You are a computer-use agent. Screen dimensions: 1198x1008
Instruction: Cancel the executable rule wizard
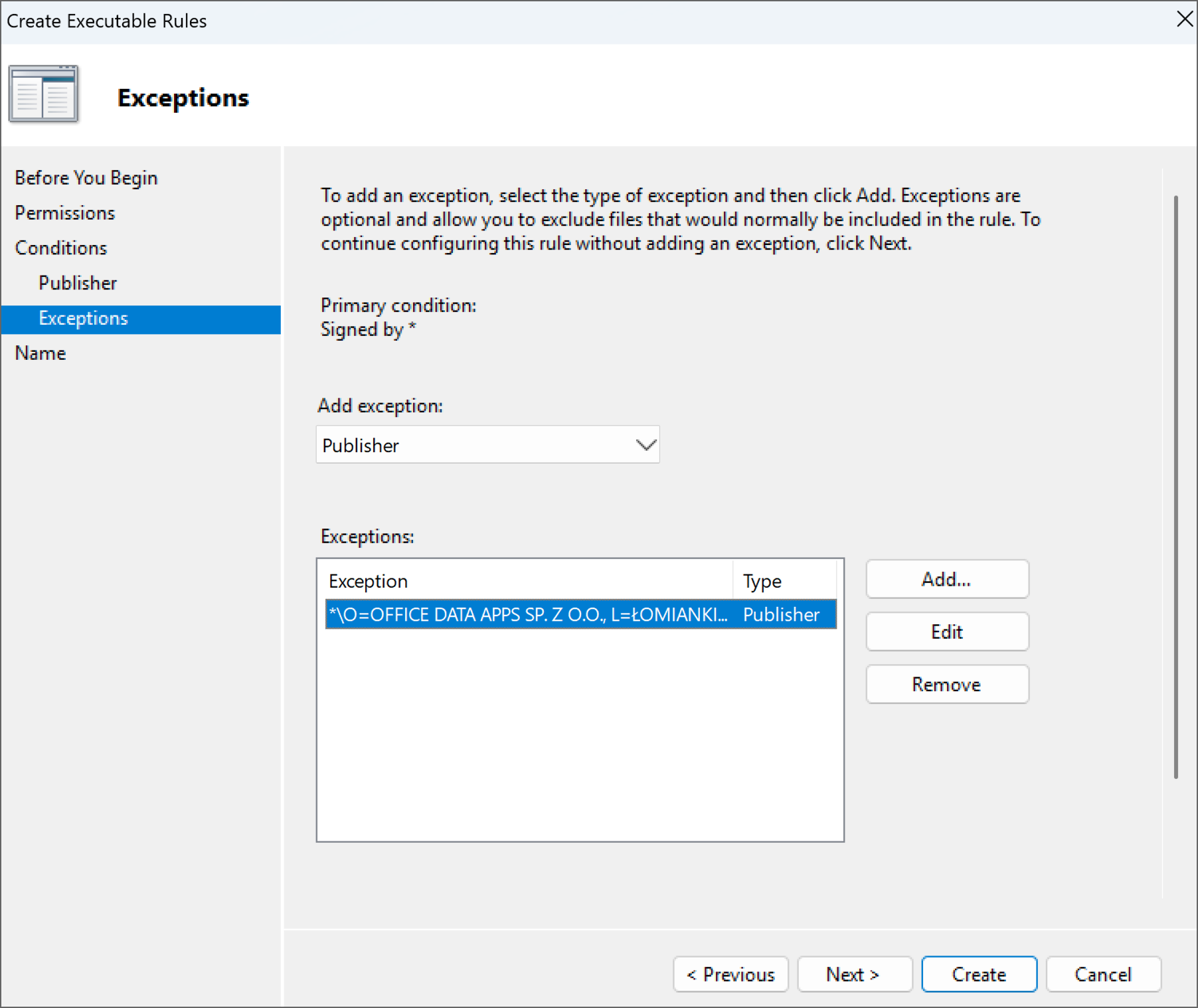point(1102,973)
